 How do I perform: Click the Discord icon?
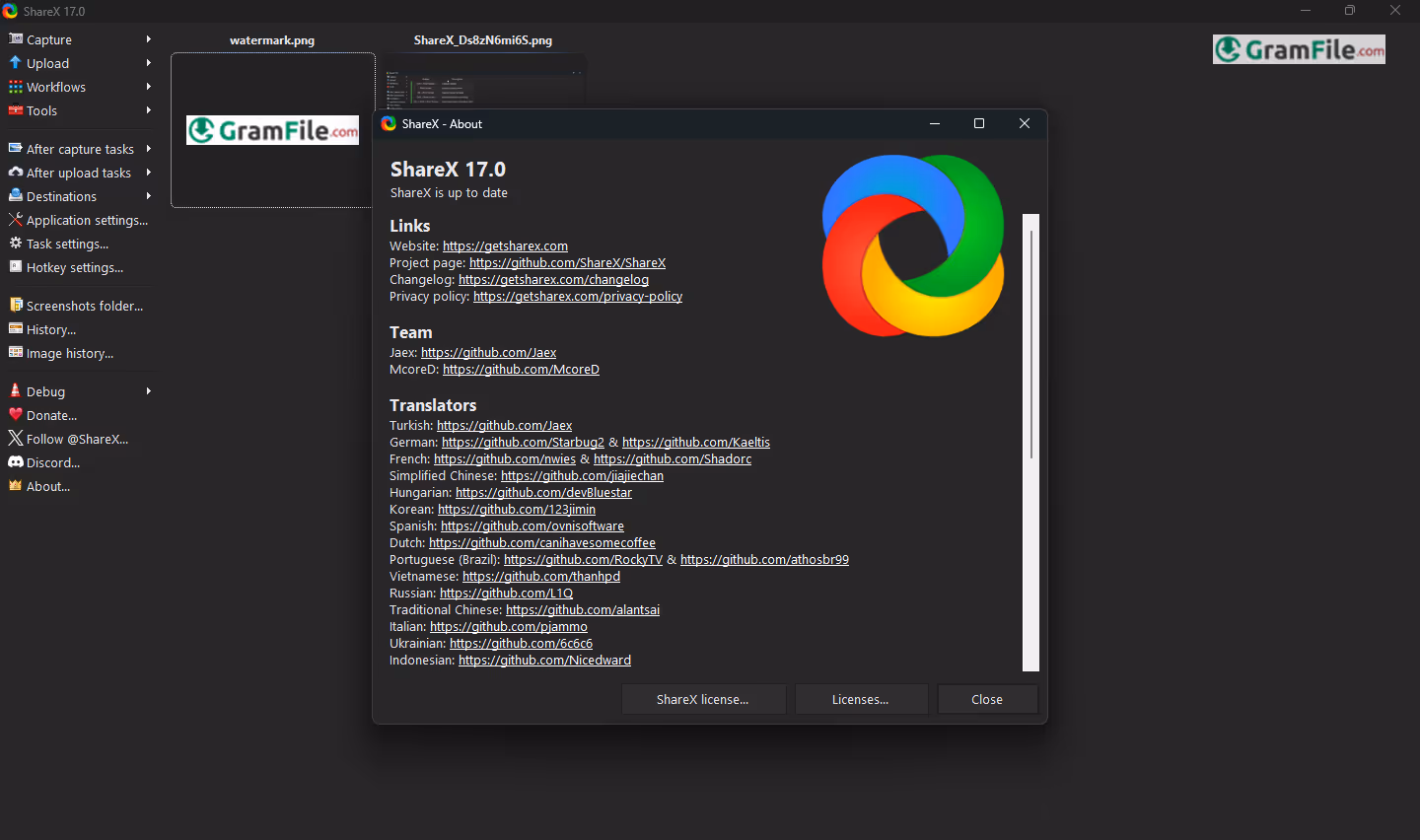(x=16, y=461)
